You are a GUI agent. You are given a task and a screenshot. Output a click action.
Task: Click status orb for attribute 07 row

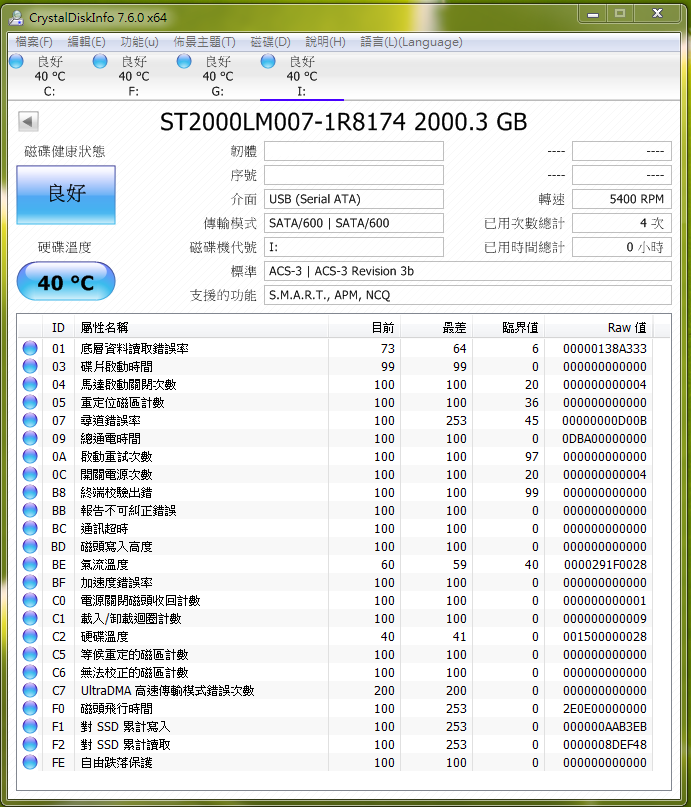pyautogui.click(x=30, y=420)
